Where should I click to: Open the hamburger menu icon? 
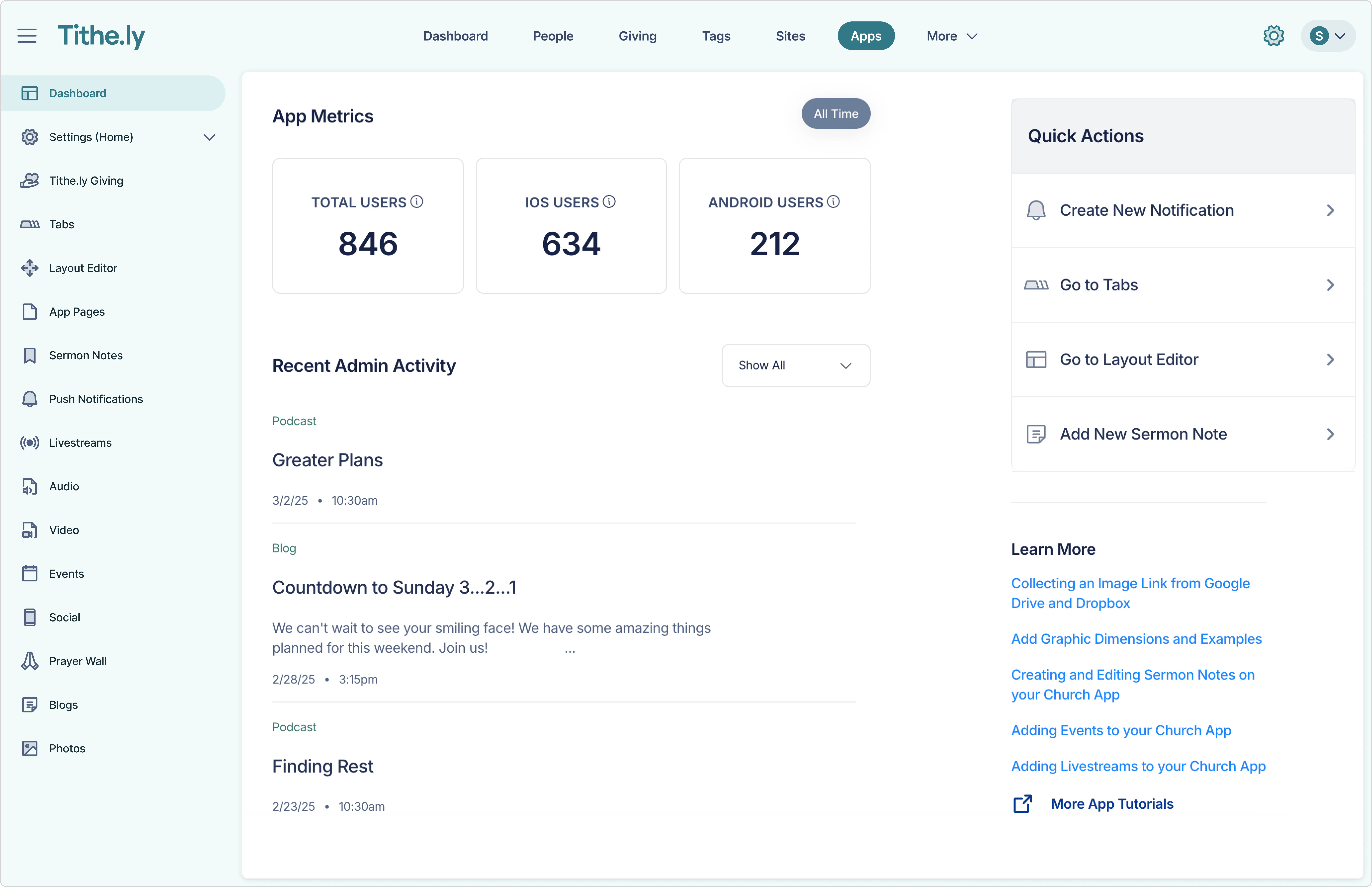[27, 36]
